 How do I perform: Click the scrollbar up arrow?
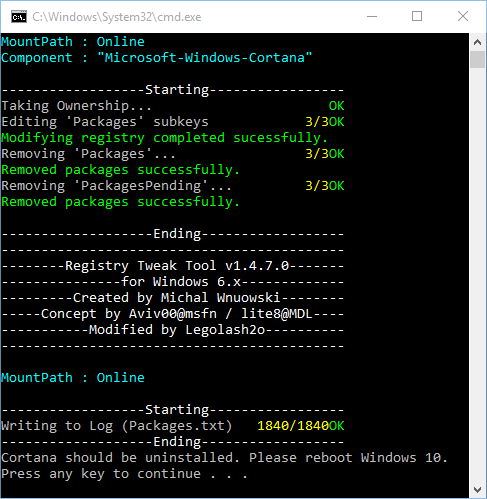click(x=477, y=42)
